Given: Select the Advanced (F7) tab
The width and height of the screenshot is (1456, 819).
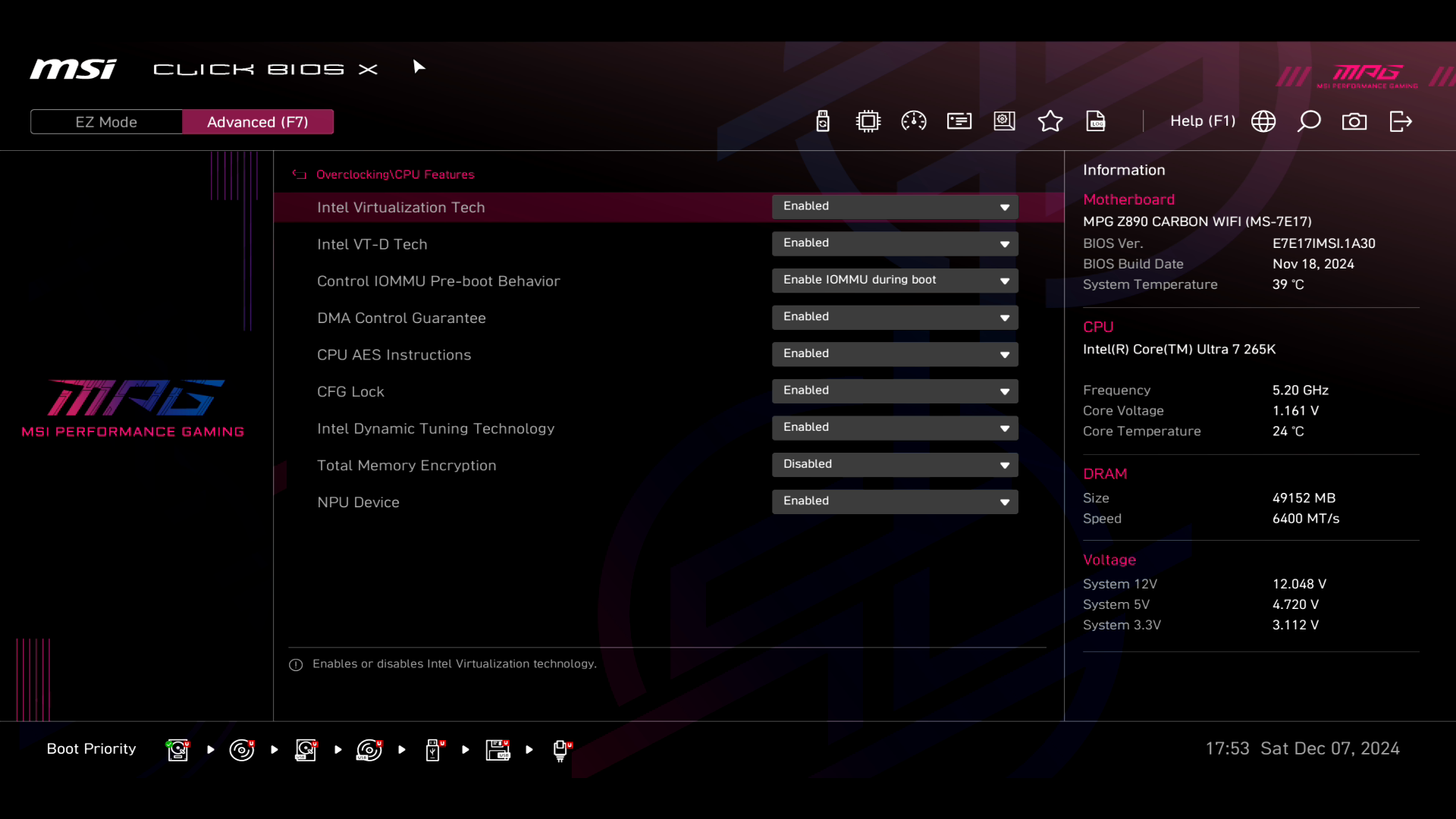Looking at the screenshot, I should (258, 122).
